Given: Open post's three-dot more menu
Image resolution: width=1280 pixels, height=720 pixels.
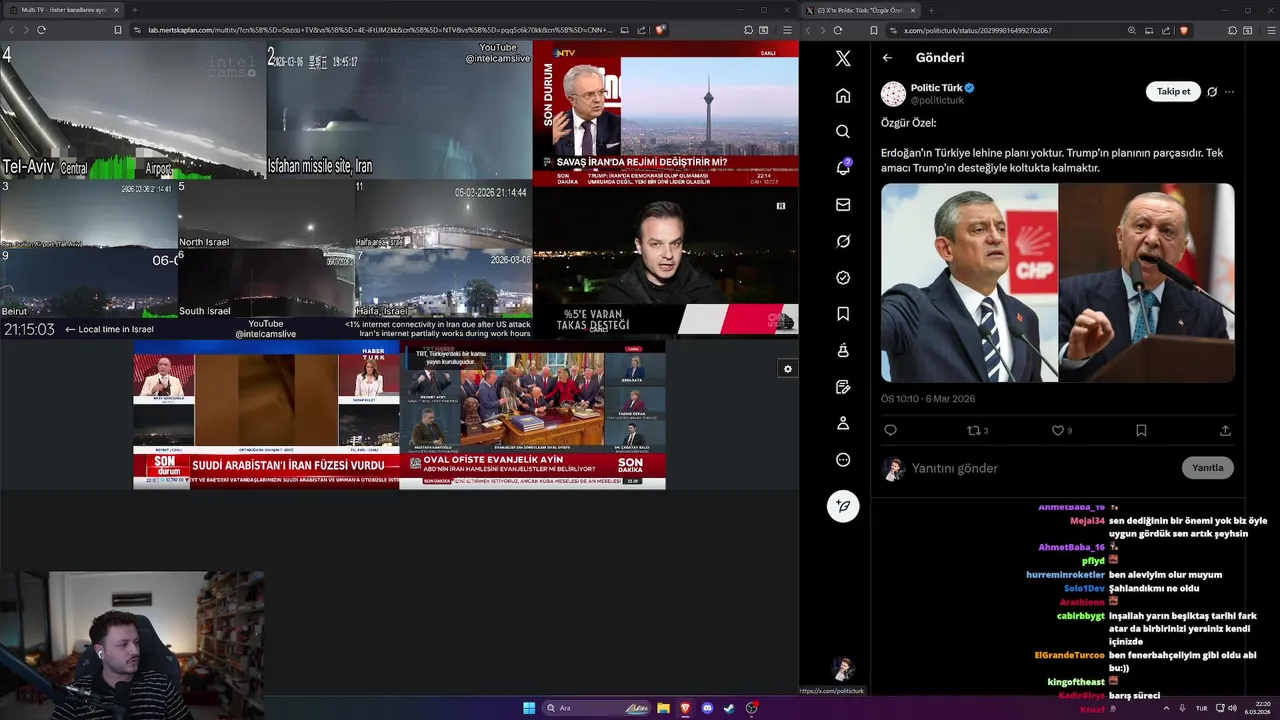Looking at the screenshot, I should 1229,92.
